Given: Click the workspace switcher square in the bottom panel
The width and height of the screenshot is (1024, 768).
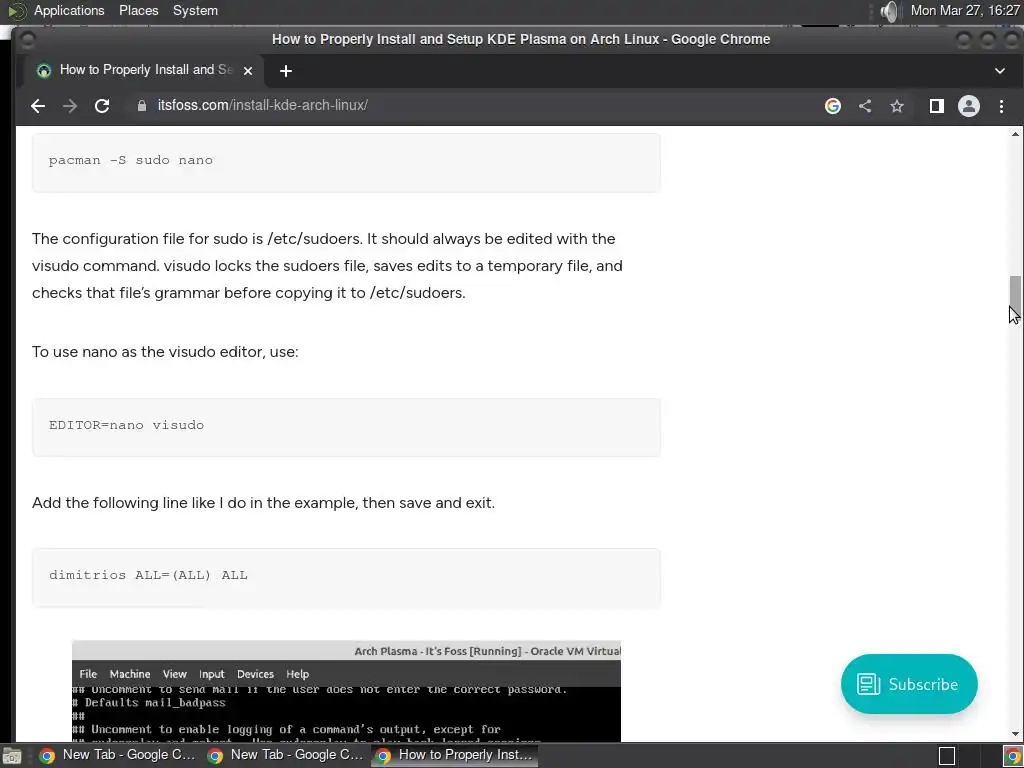Looking at the screenshot, I should pos(947,756).
